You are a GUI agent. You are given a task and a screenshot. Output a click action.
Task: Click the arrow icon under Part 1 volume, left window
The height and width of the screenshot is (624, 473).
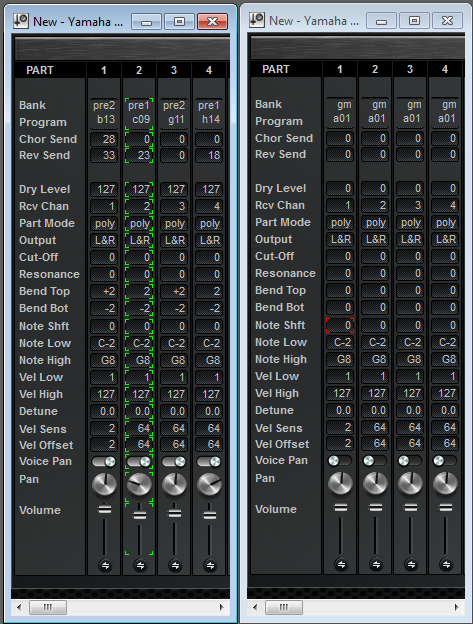click(105, 565)
